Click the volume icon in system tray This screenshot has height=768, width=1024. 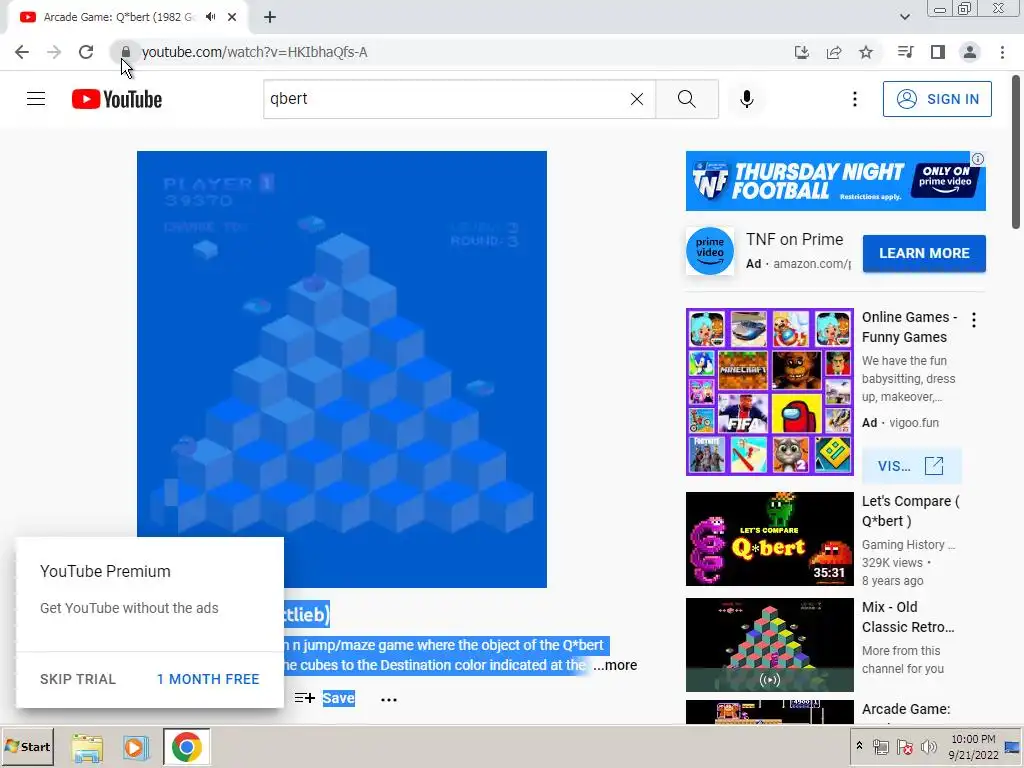pyautogui.click(x=928, y=747)
